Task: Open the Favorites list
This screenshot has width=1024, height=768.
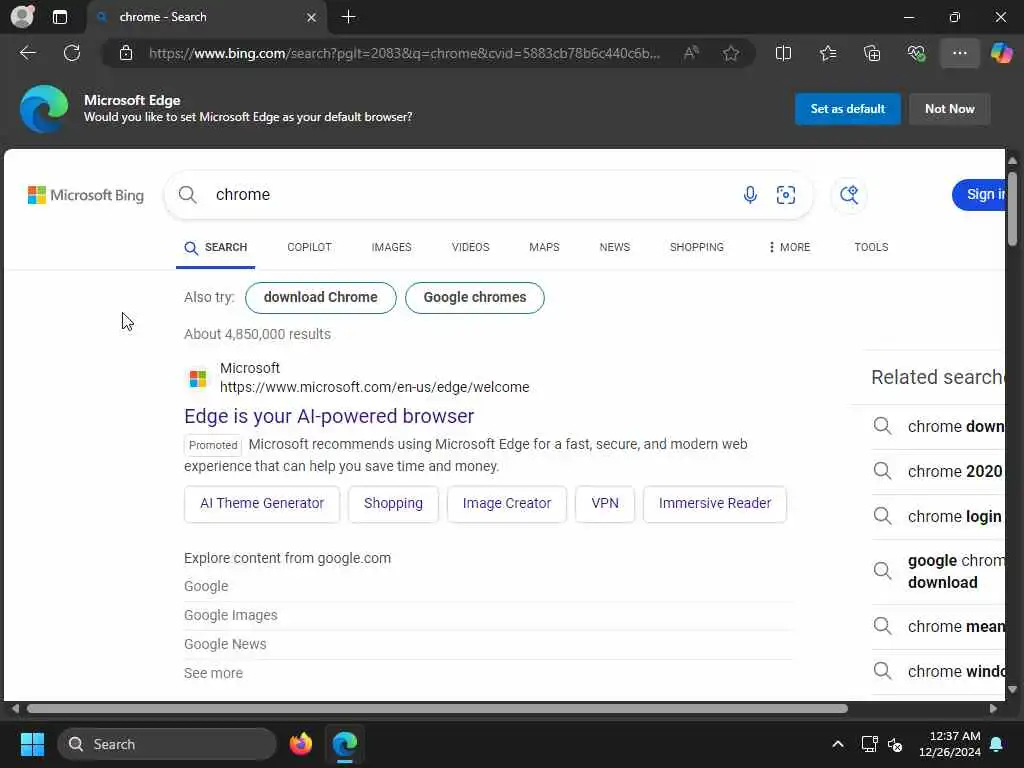Action: coord(827,53)
